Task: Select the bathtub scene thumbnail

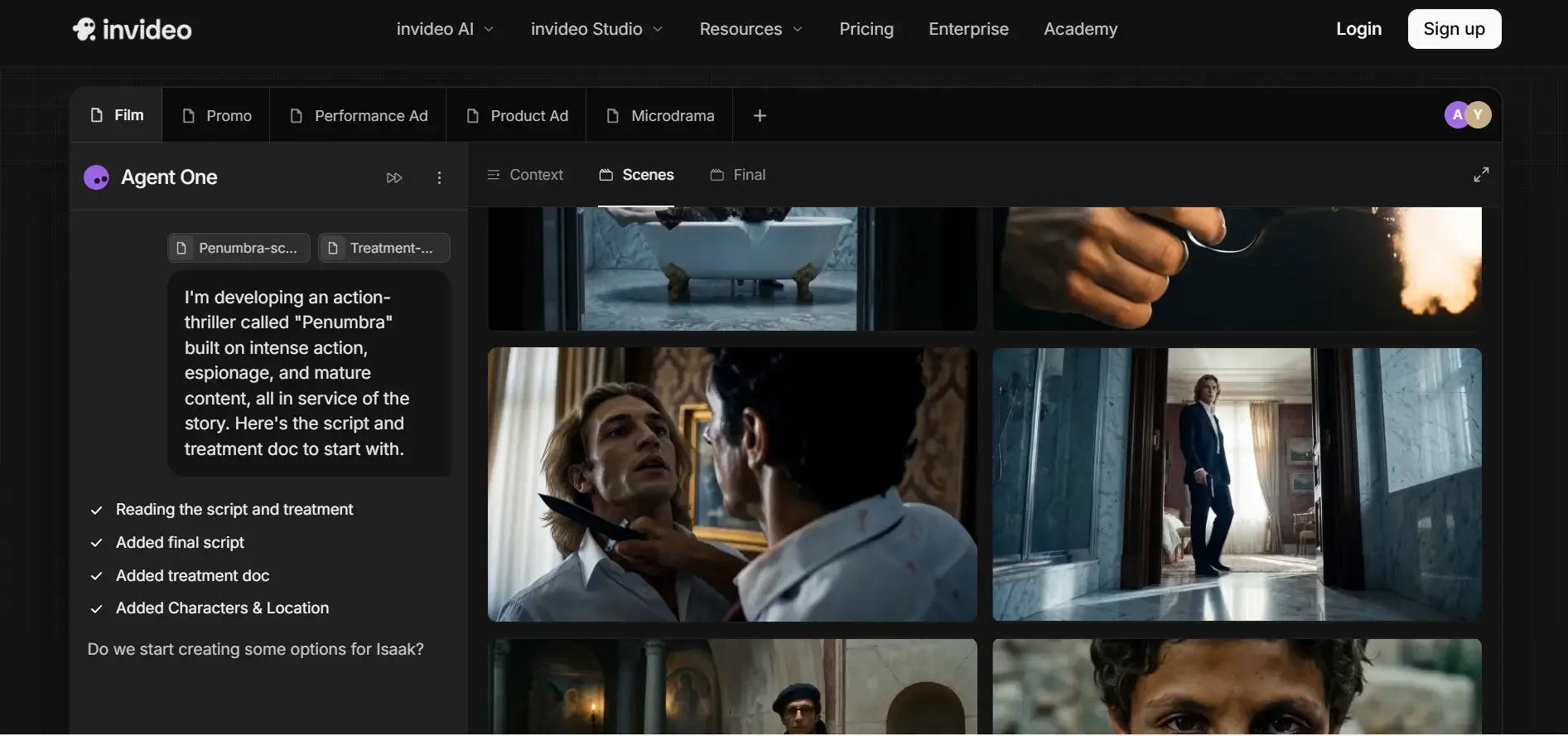Action: [x=732, y=269]
